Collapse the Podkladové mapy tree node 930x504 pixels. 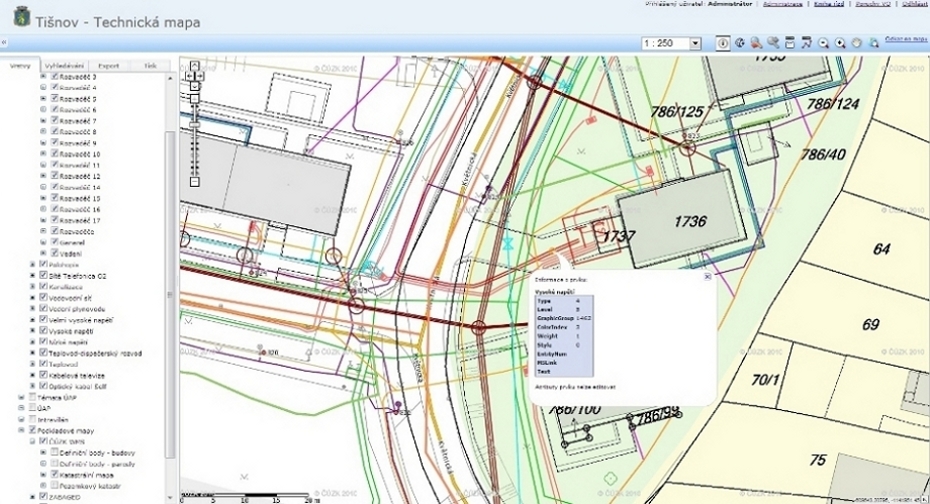click(20, 430)
